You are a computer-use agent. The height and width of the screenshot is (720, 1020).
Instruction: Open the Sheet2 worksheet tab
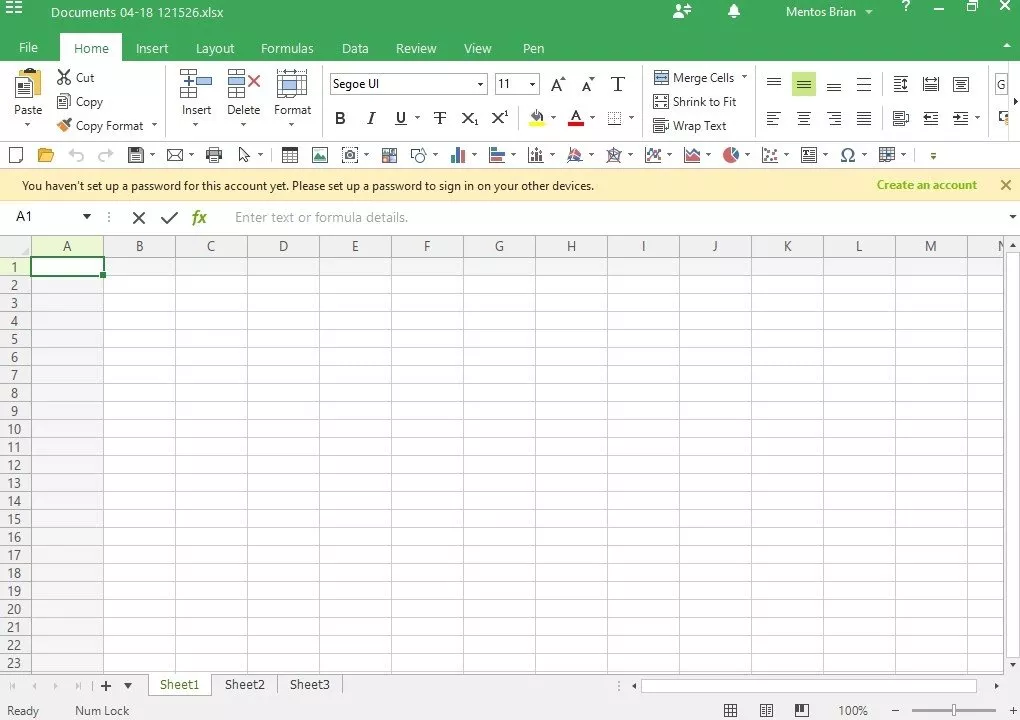tap(244, 684)
